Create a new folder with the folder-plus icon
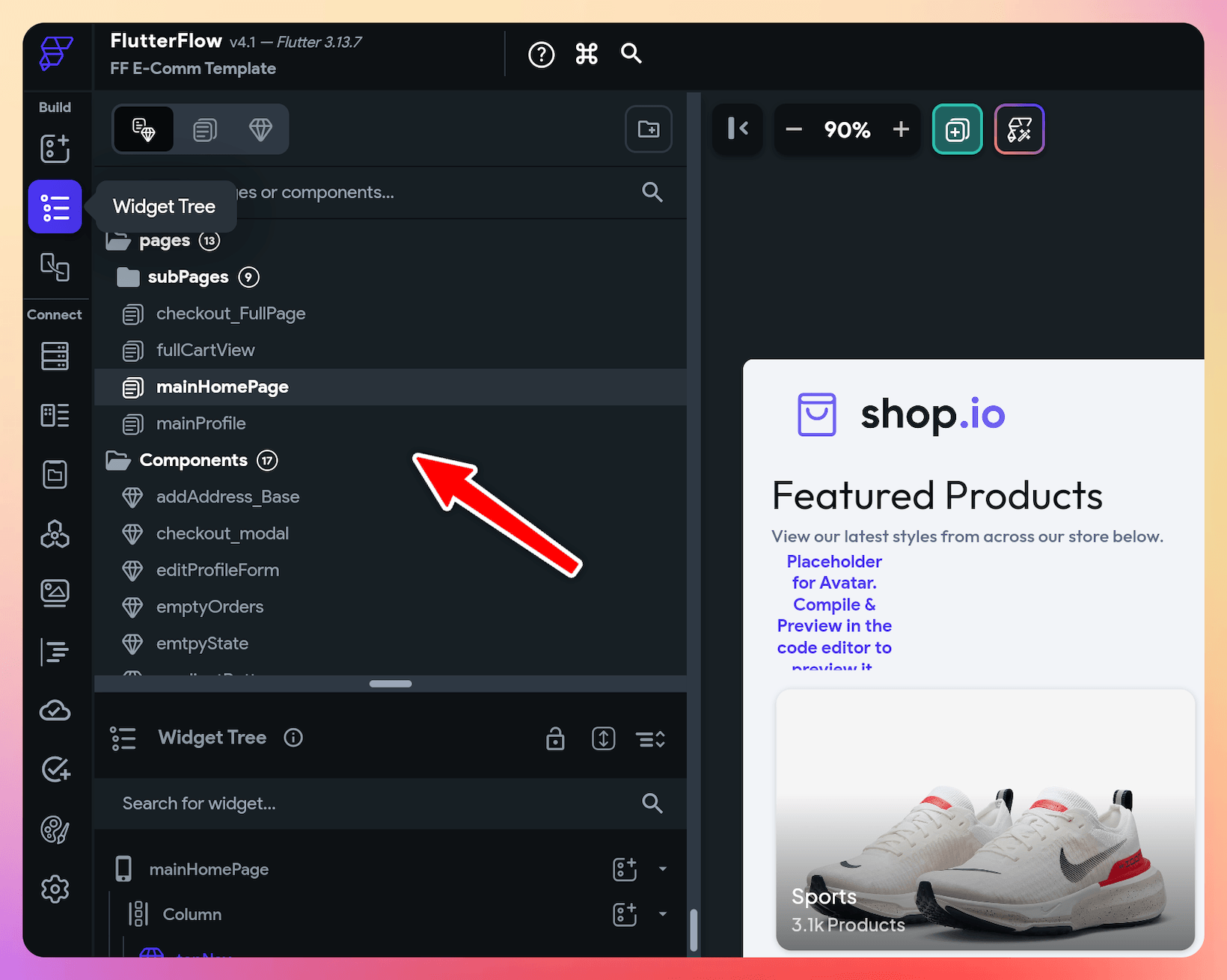 tap(648, 129)
